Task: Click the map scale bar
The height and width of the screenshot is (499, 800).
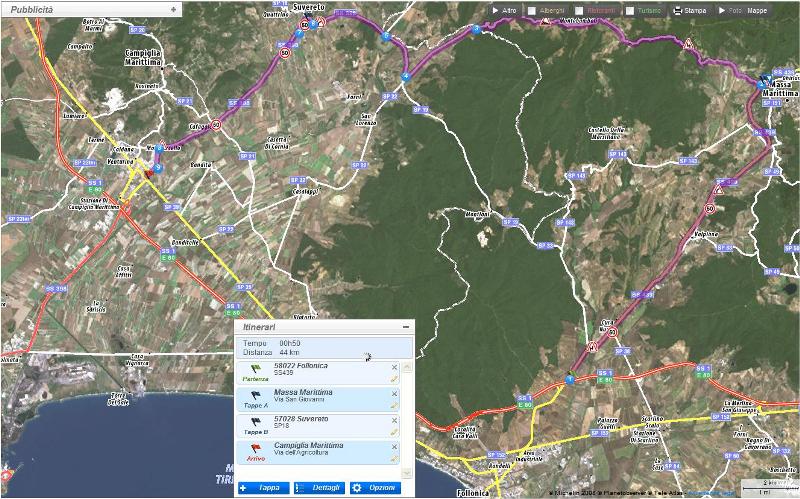Action: coord(768,487)
